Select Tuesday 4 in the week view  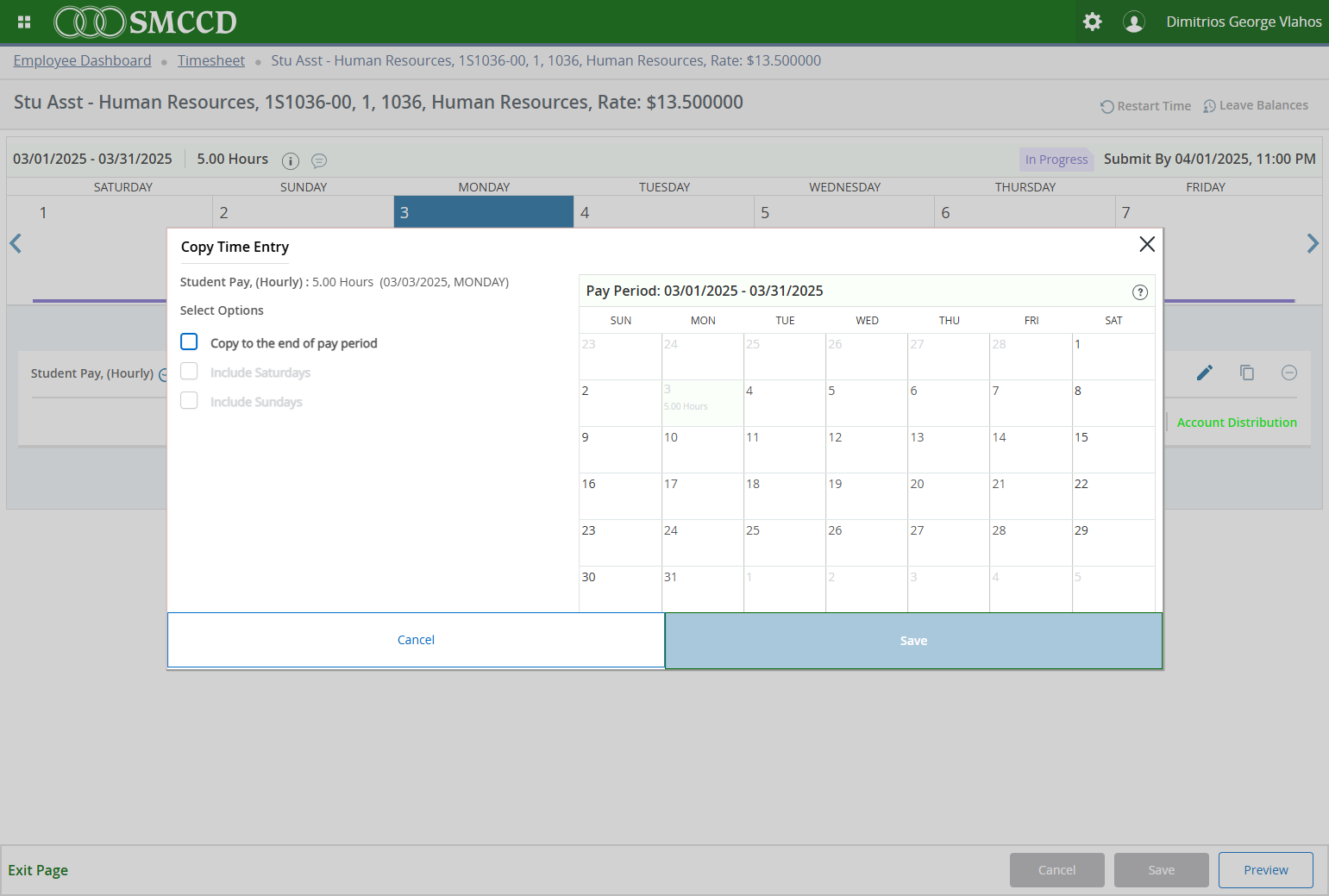(x=664, y=212)
